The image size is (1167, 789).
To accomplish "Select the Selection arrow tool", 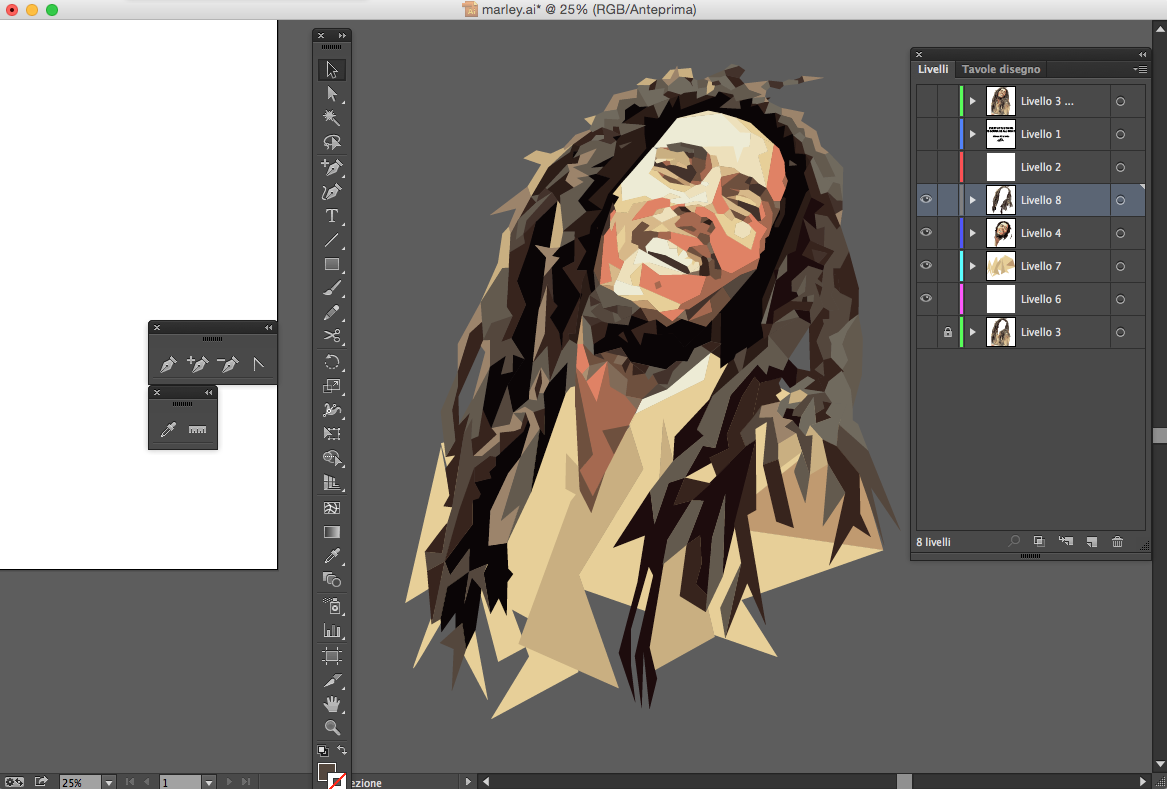I will point(332,70).
